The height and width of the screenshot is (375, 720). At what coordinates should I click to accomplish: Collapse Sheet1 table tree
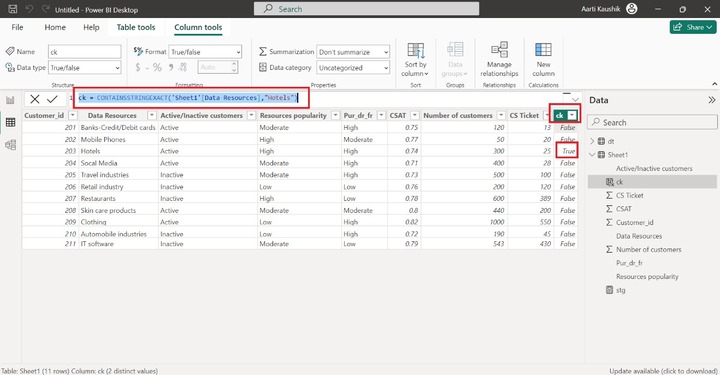592,155
